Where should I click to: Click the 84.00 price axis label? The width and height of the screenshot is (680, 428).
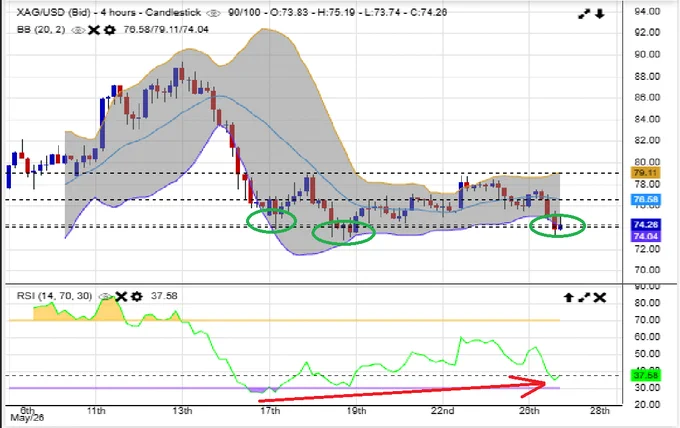[x=647, y=119]
